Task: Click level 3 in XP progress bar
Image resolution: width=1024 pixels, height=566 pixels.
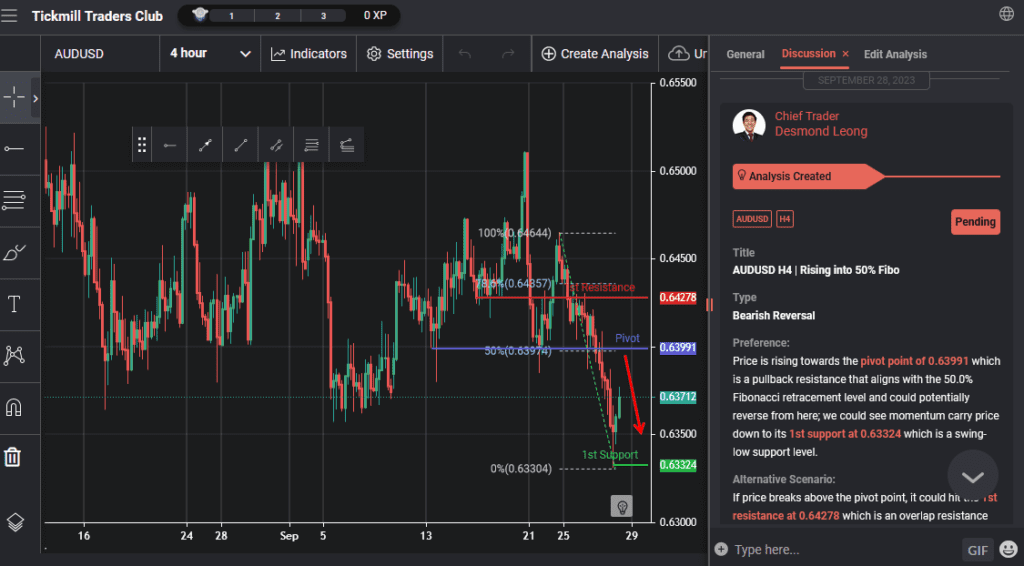Action: coord(323,16)
